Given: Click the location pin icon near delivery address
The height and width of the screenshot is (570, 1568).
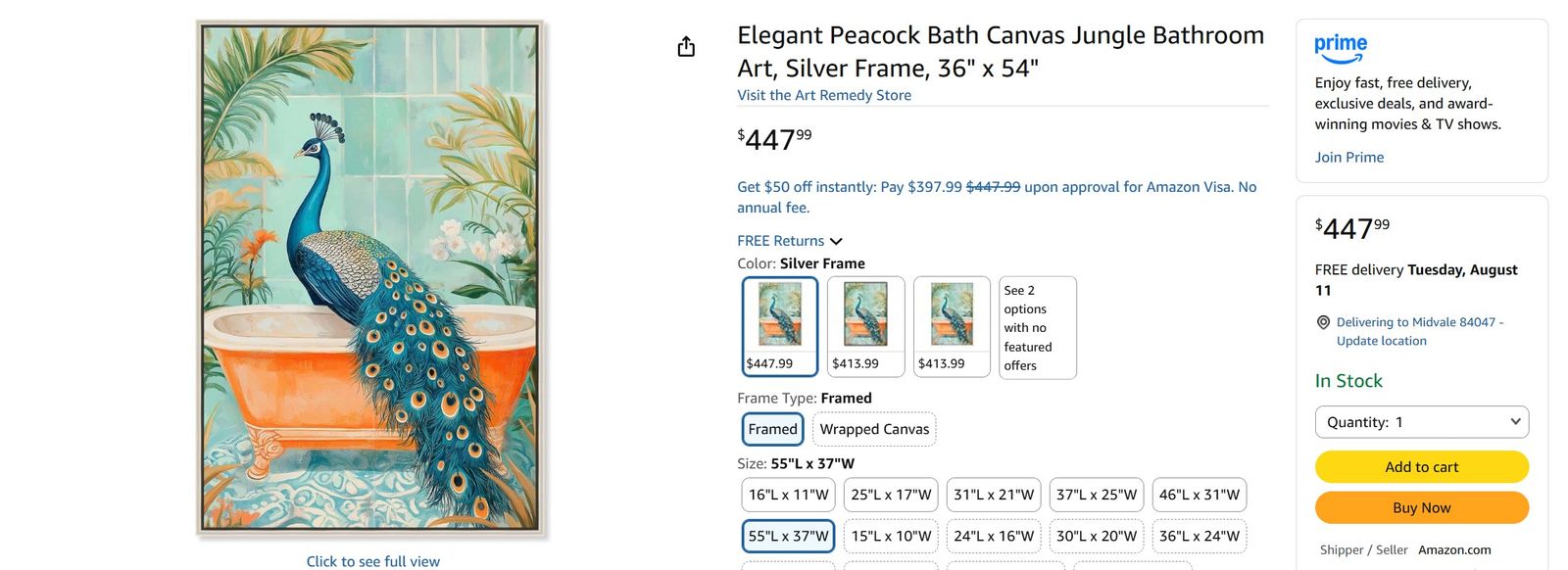Looking at the screenshot, I should (1323, 322).
